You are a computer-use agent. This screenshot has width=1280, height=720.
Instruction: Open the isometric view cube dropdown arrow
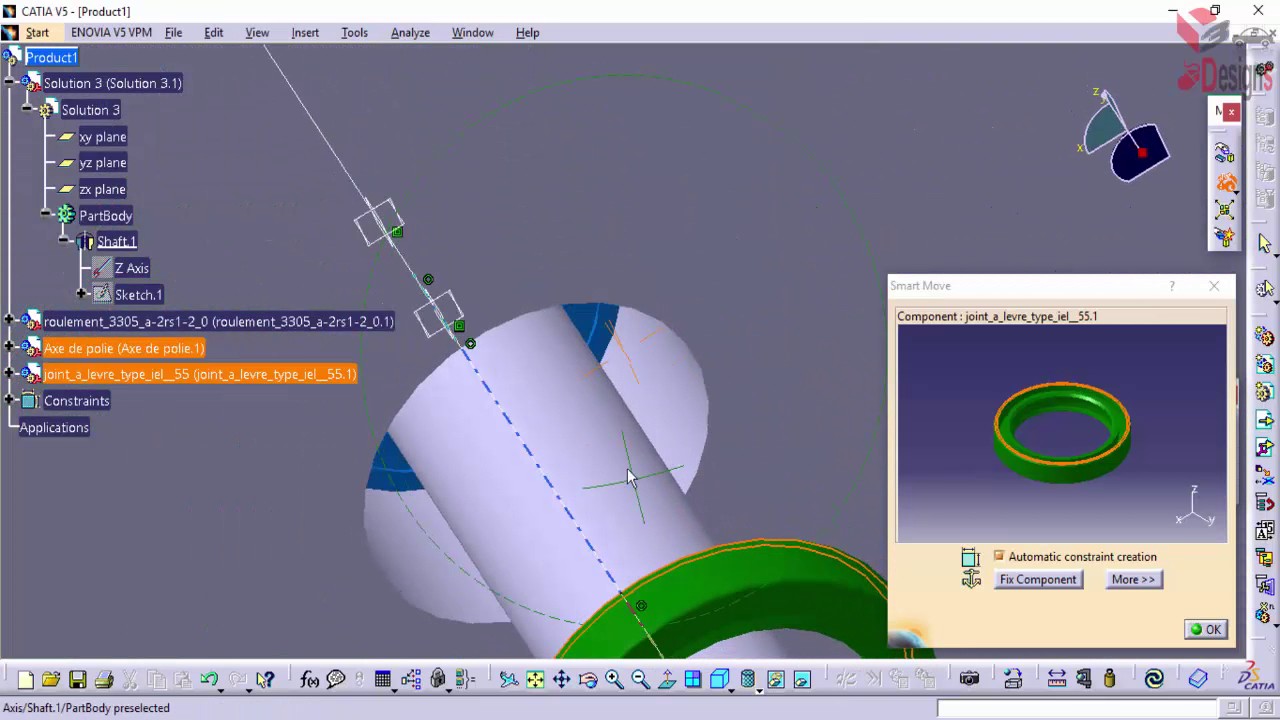tap(731, 691)
